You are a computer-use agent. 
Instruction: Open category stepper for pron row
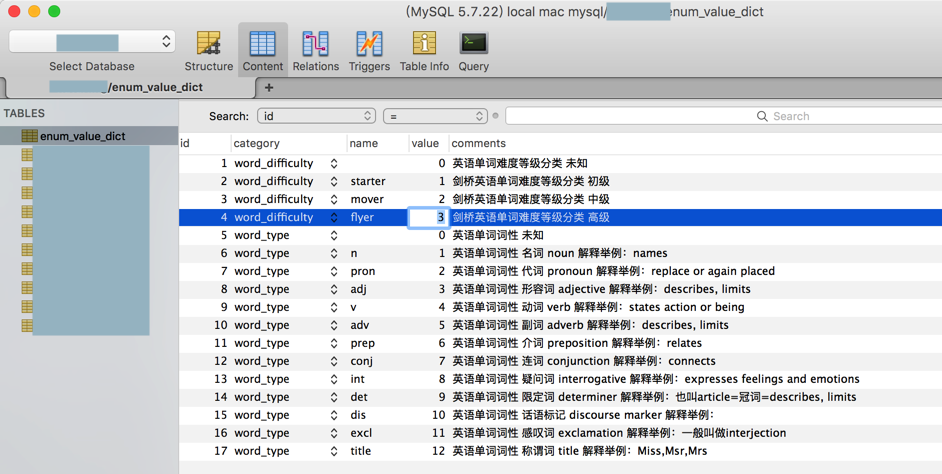click(334, 272)
